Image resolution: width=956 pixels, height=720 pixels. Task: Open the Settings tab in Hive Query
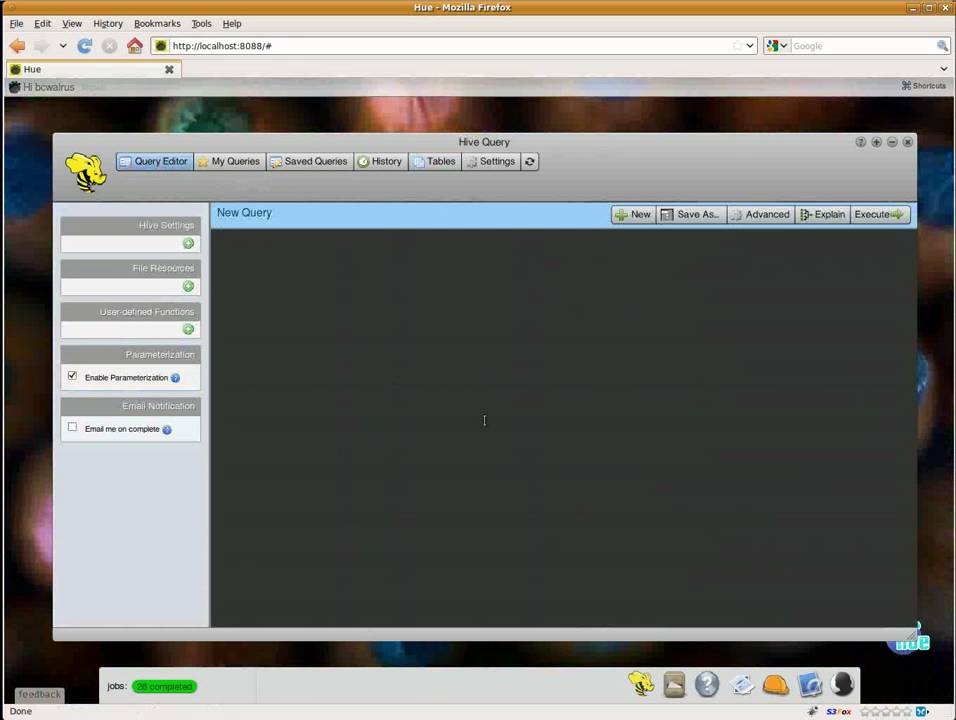click(x=491, y=162)
